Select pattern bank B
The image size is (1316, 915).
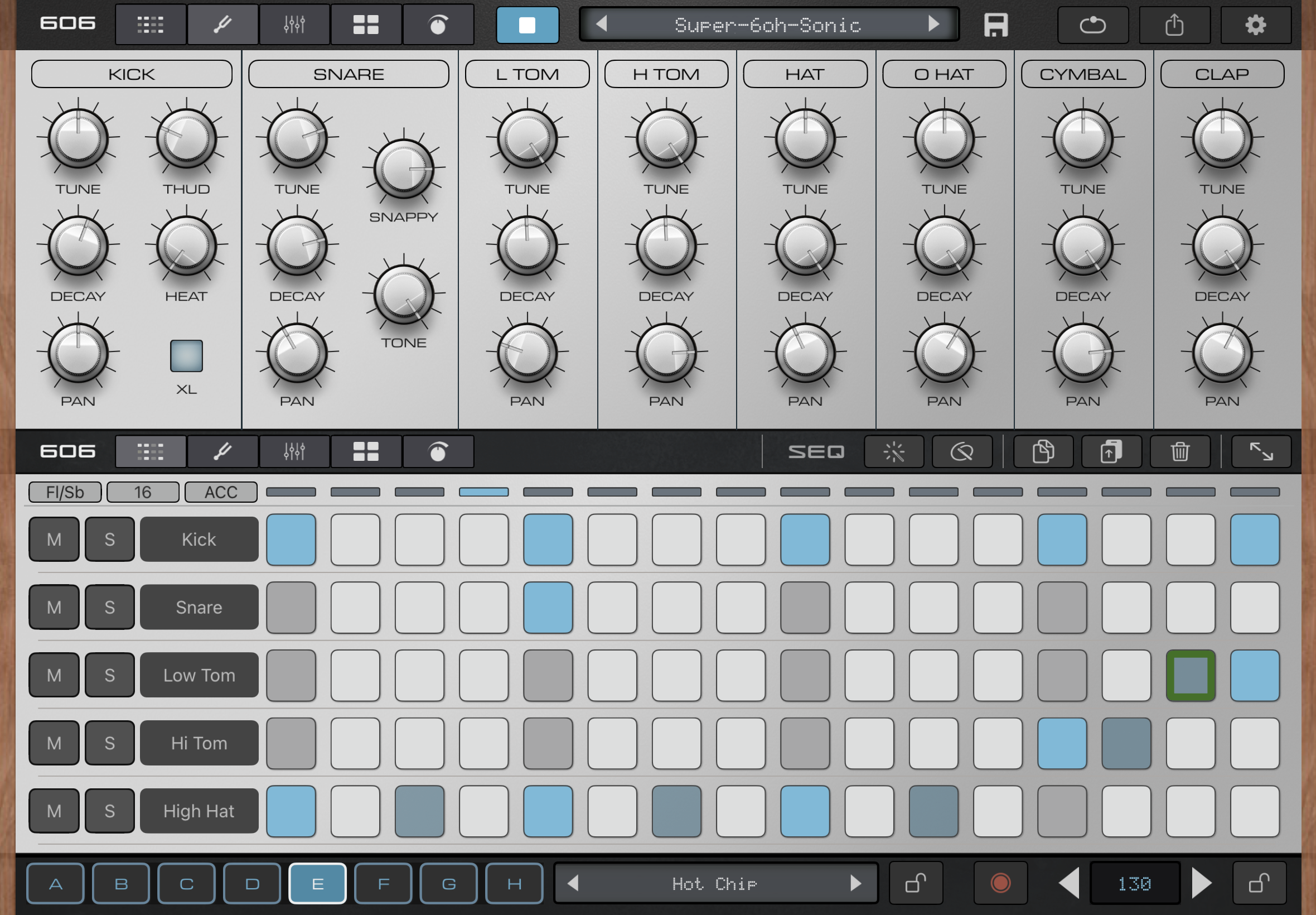[122, 883]
